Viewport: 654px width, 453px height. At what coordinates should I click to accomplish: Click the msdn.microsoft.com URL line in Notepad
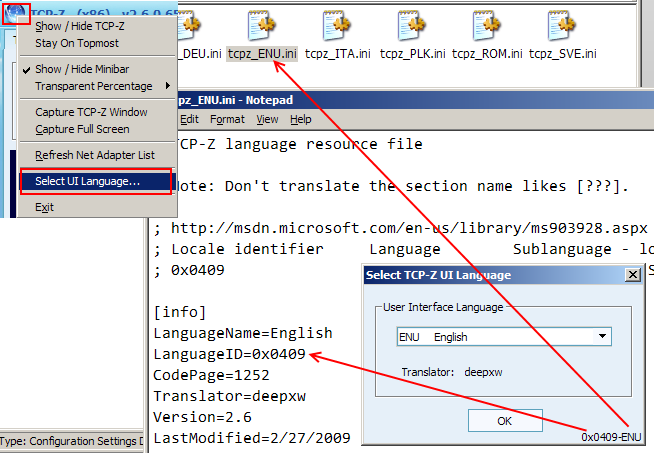pos(400,229)
